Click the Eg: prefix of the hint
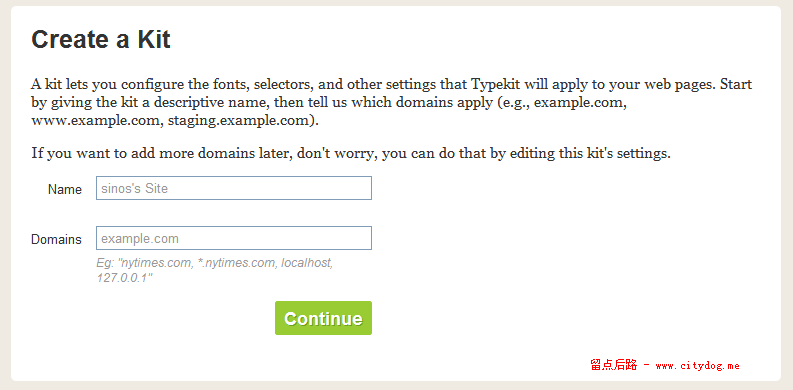The image size is (793, 390). point(105,263)
